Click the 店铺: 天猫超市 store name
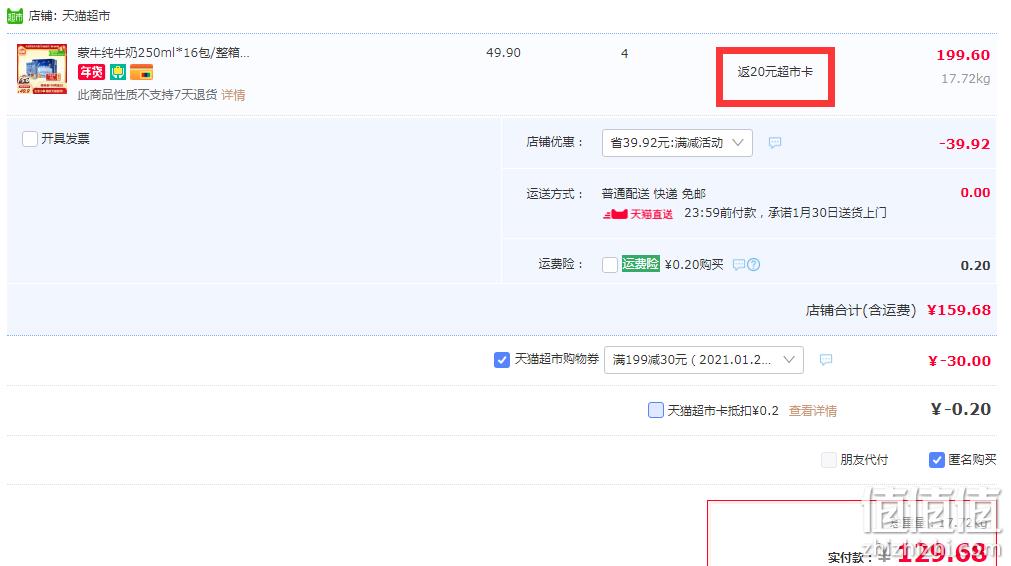 (x=69, y=15)
